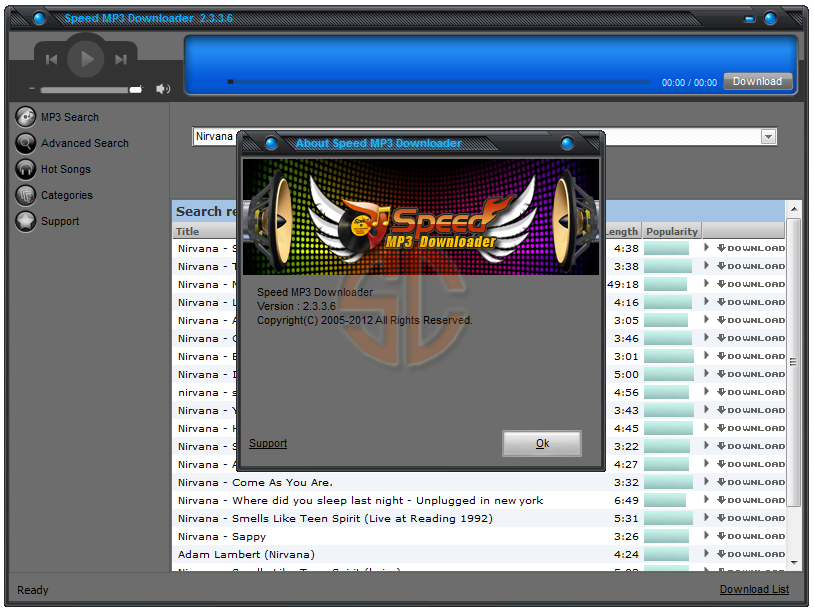Download Nirvana - Sappy
Screen dimensions: 814x613
click(751, 536)
